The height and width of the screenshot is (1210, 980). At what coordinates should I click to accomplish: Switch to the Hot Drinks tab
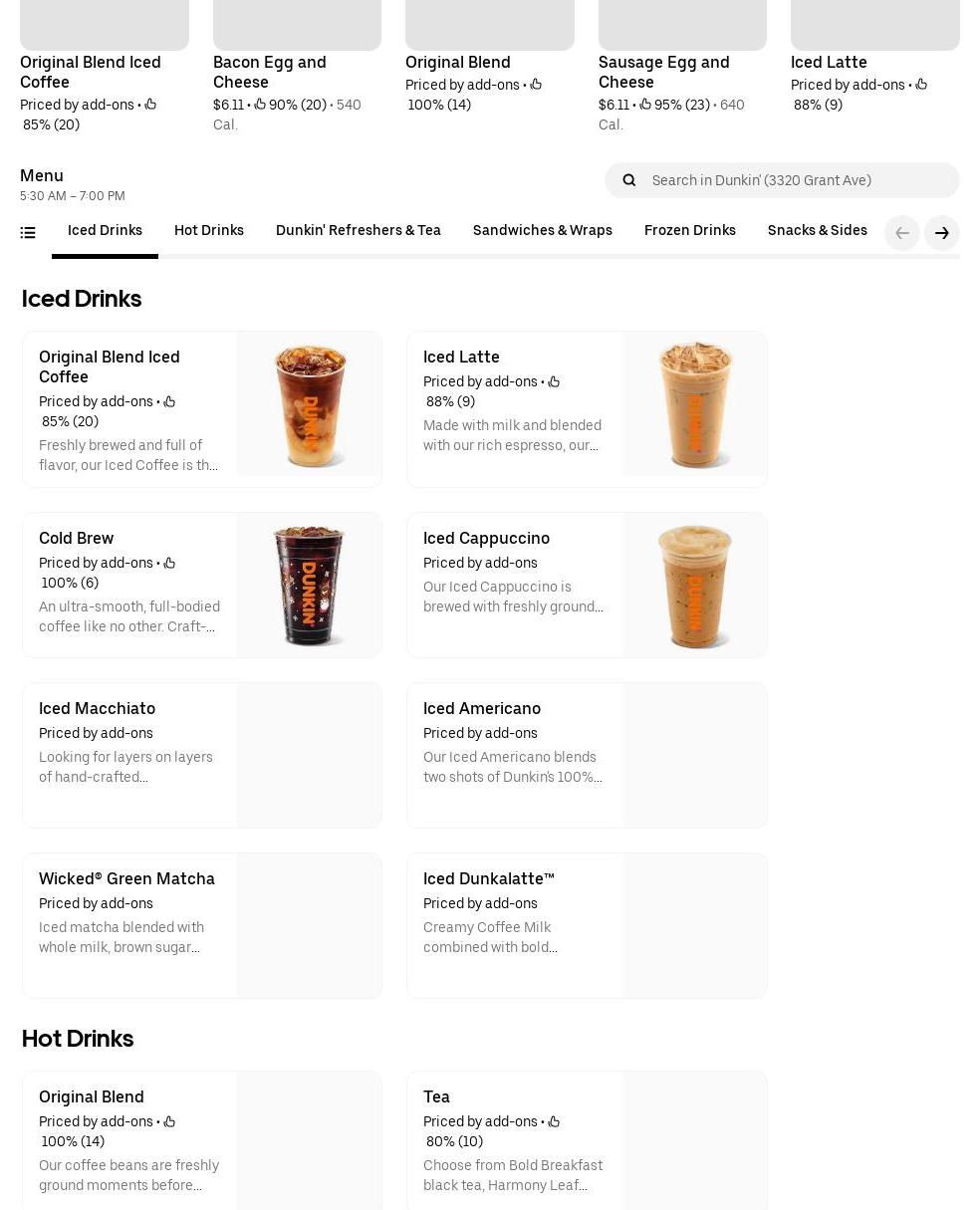click(x=209, y=231)
